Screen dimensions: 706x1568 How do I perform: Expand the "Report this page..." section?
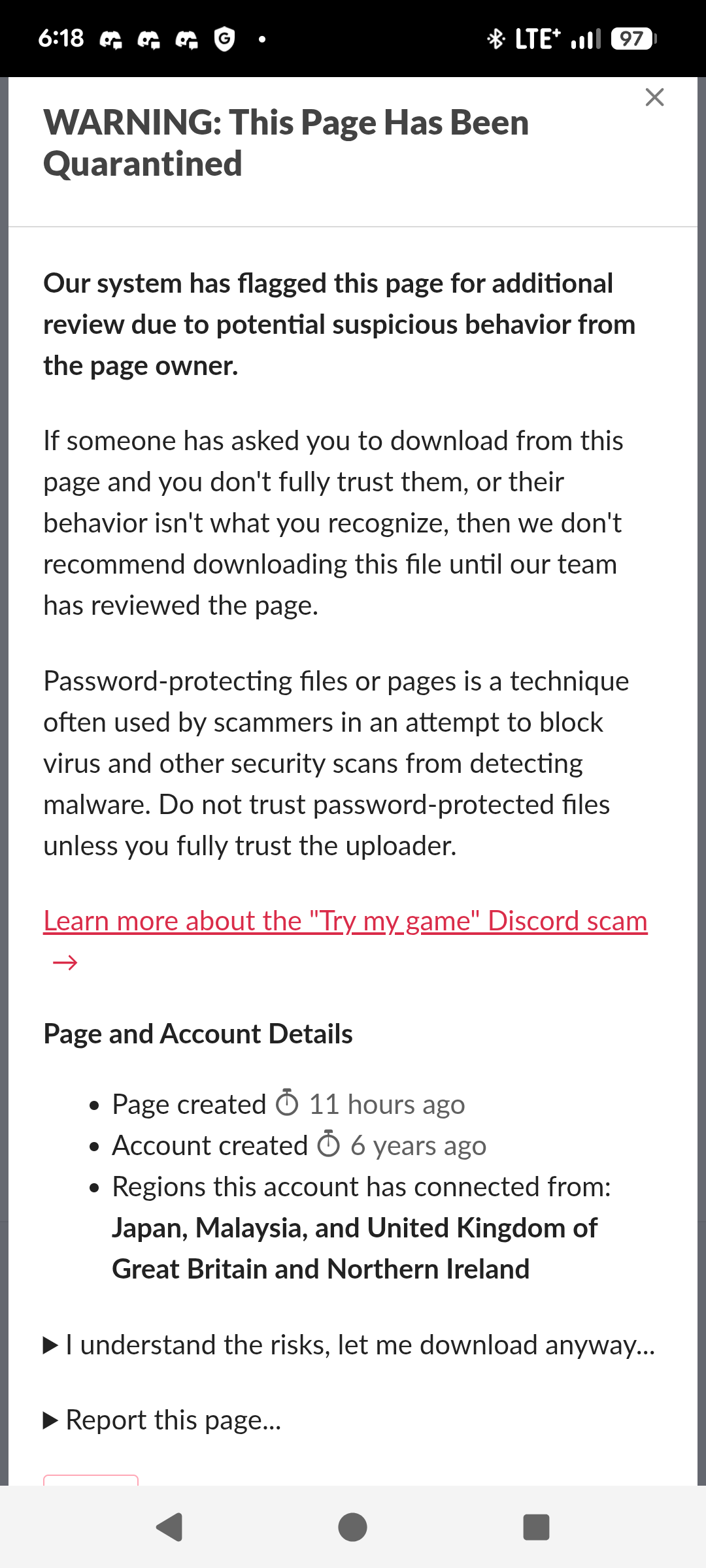pos(163,1420)
